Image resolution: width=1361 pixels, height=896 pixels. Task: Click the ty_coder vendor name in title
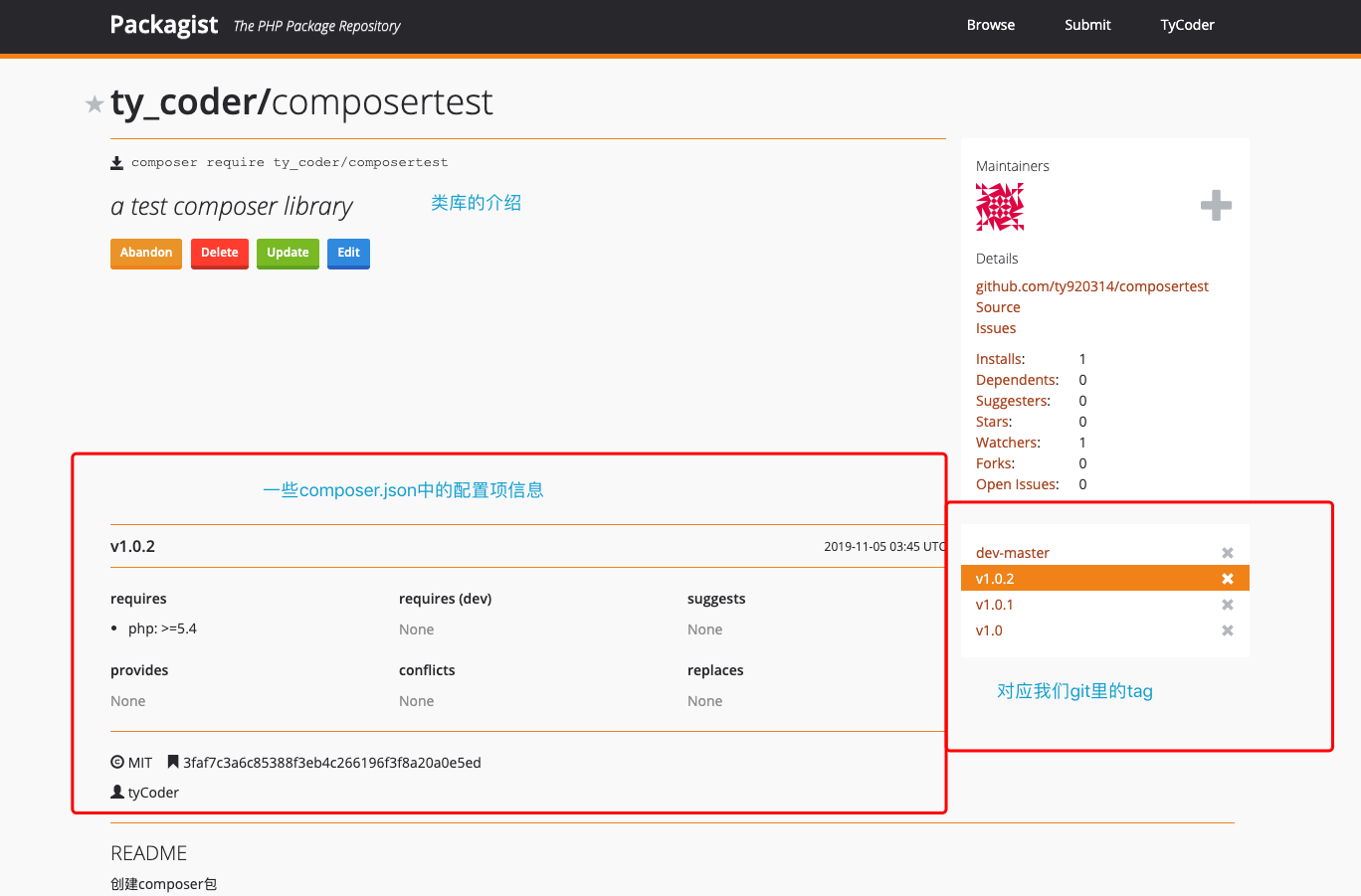pyautogui.click(x=184, y=102)
